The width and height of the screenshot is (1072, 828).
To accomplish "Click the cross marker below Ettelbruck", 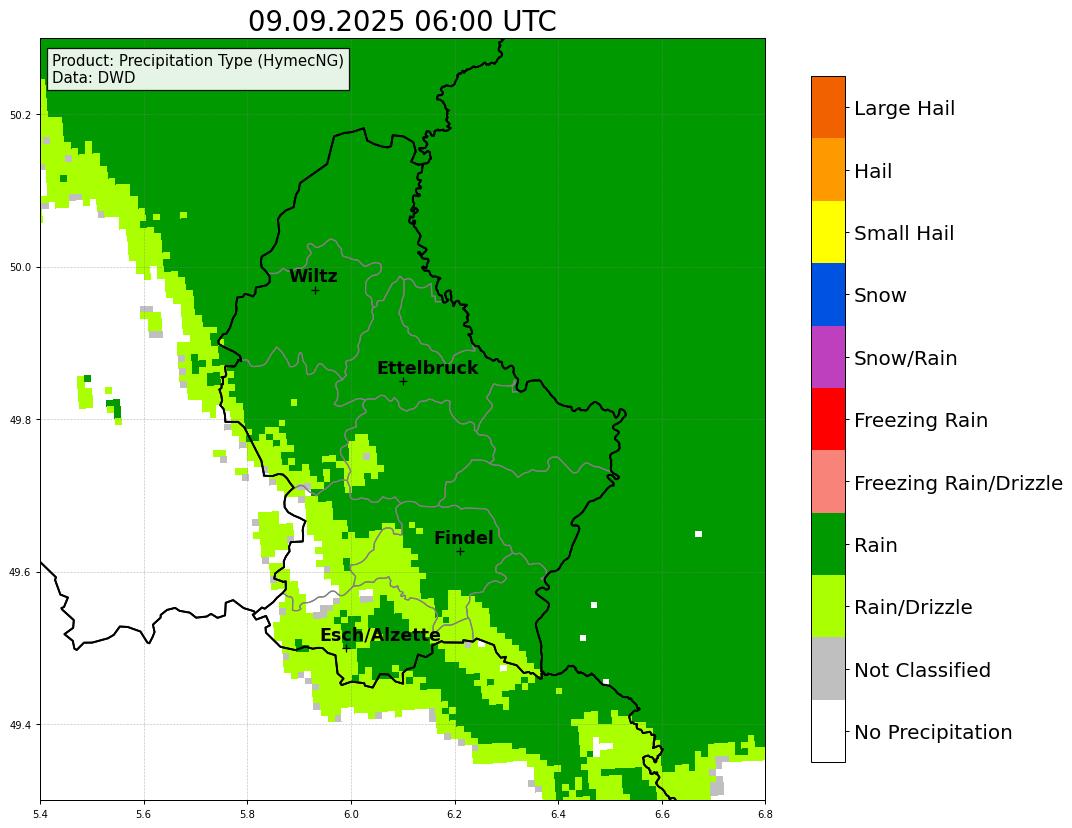I will pyautogui.click(x=403, y=382).
